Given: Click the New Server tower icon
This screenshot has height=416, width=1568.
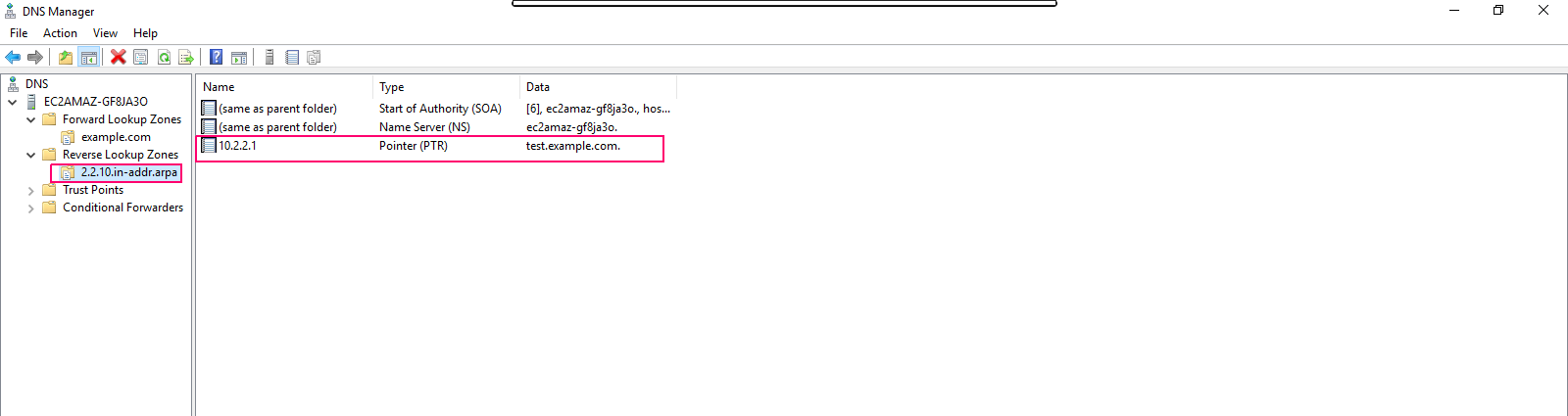Looking at the screenshot, I should pyautogui.click(x=269, y=58).
